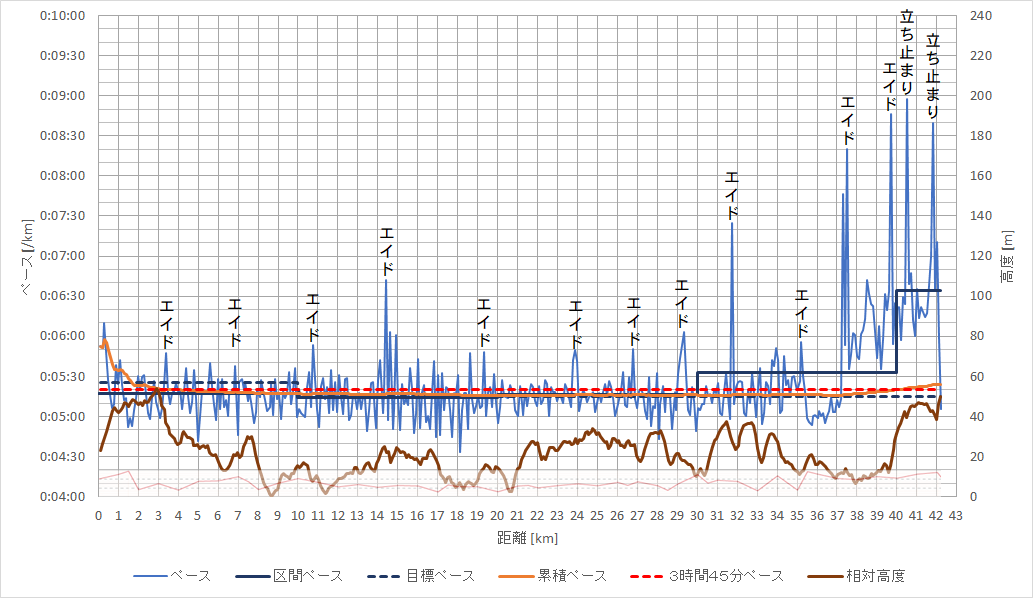This screenshot has height=598, width=1033.
Task: Select the 100 altitude tick label
Action: (x=981, y=296)
